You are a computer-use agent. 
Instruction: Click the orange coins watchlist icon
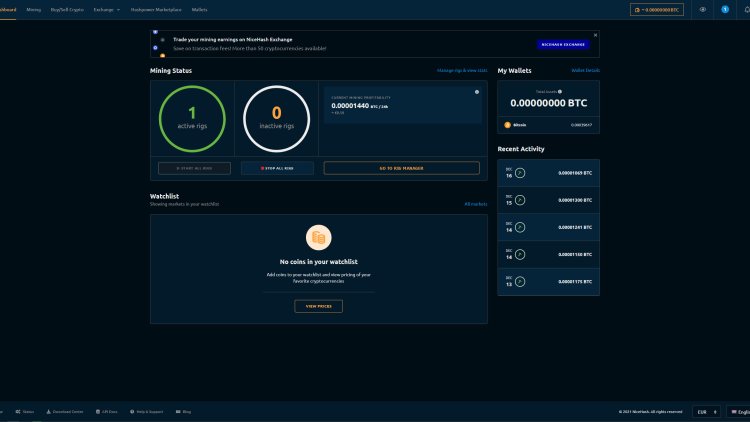[x=318, y=238]
